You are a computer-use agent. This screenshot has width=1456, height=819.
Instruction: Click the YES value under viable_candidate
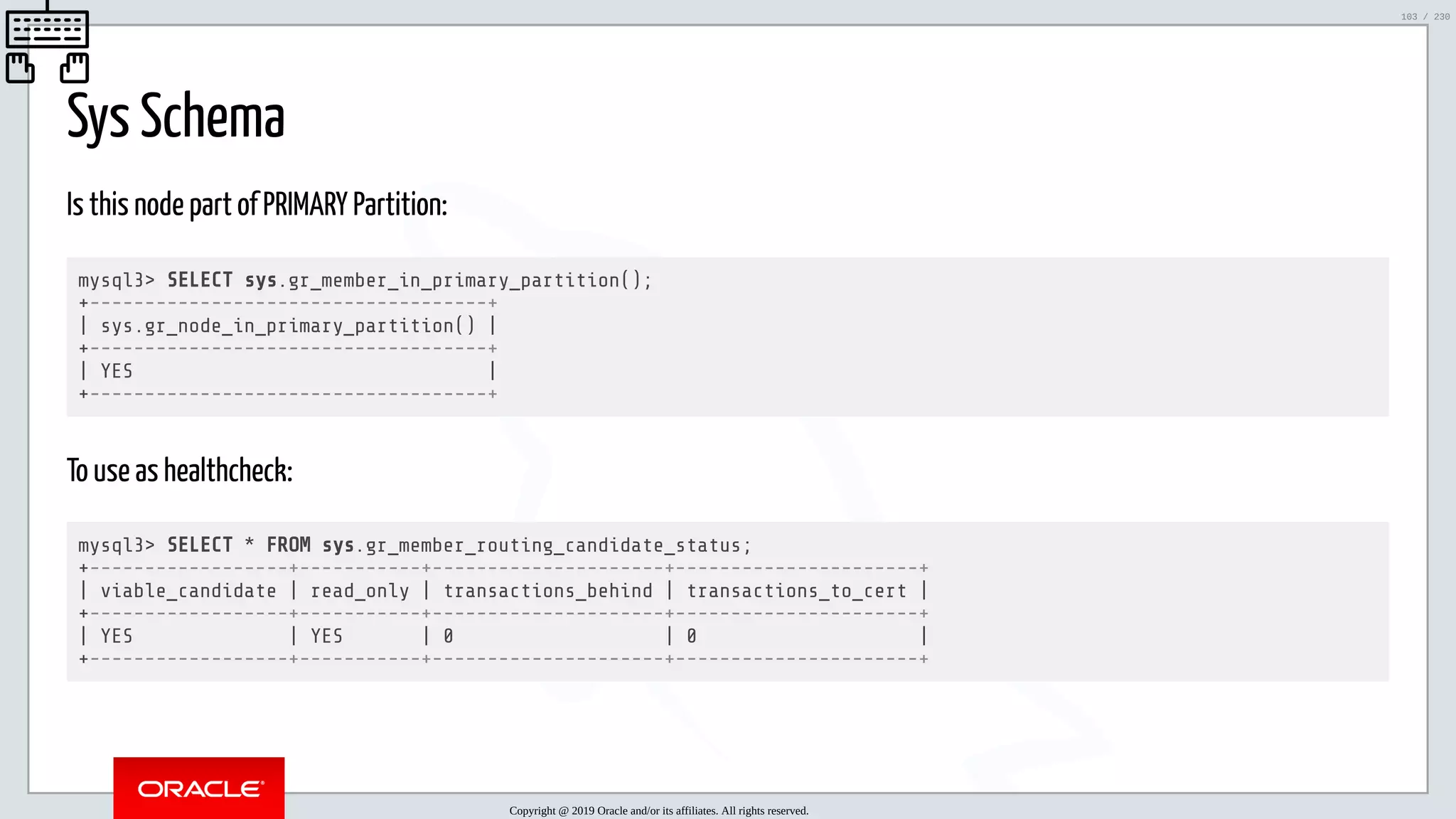117,636
